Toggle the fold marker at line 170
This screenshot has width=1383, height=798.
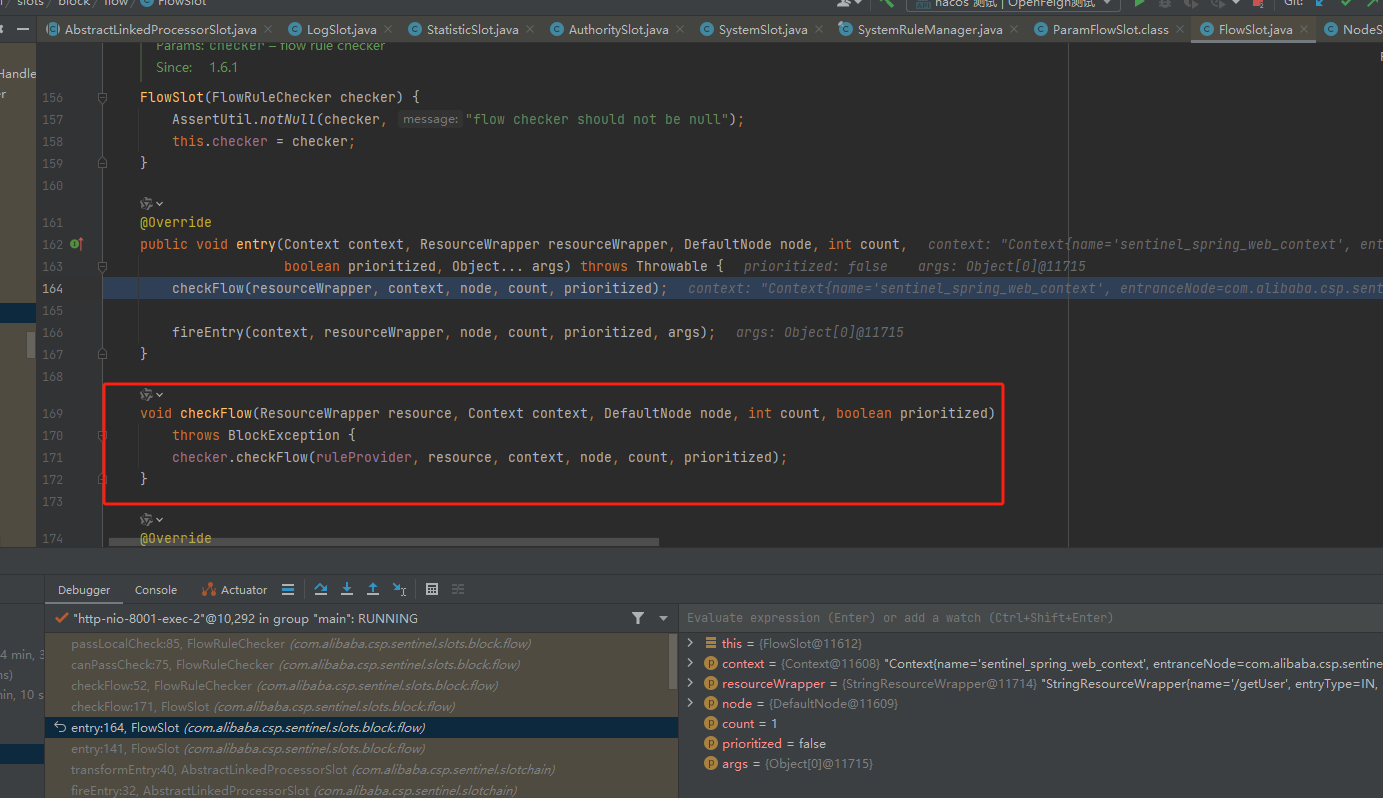(102, 435)
